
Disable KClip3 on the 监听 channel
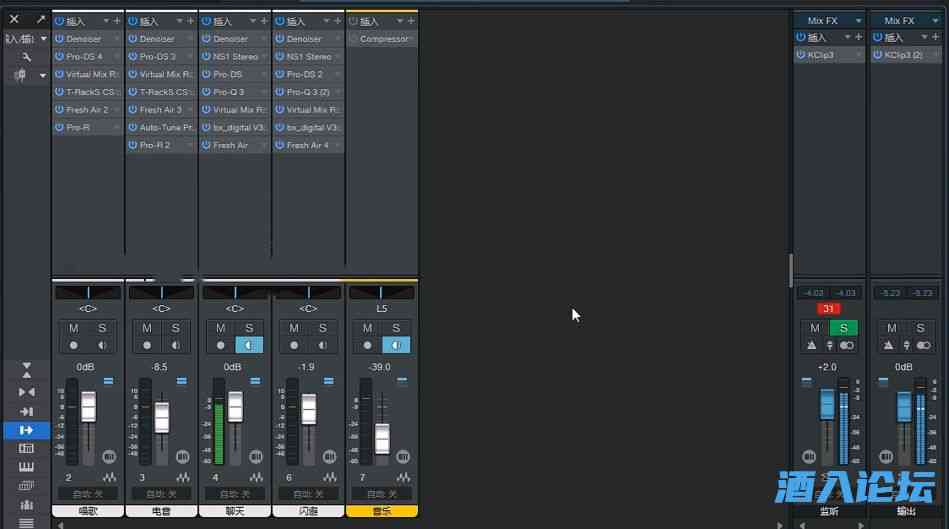pos(800,55)
